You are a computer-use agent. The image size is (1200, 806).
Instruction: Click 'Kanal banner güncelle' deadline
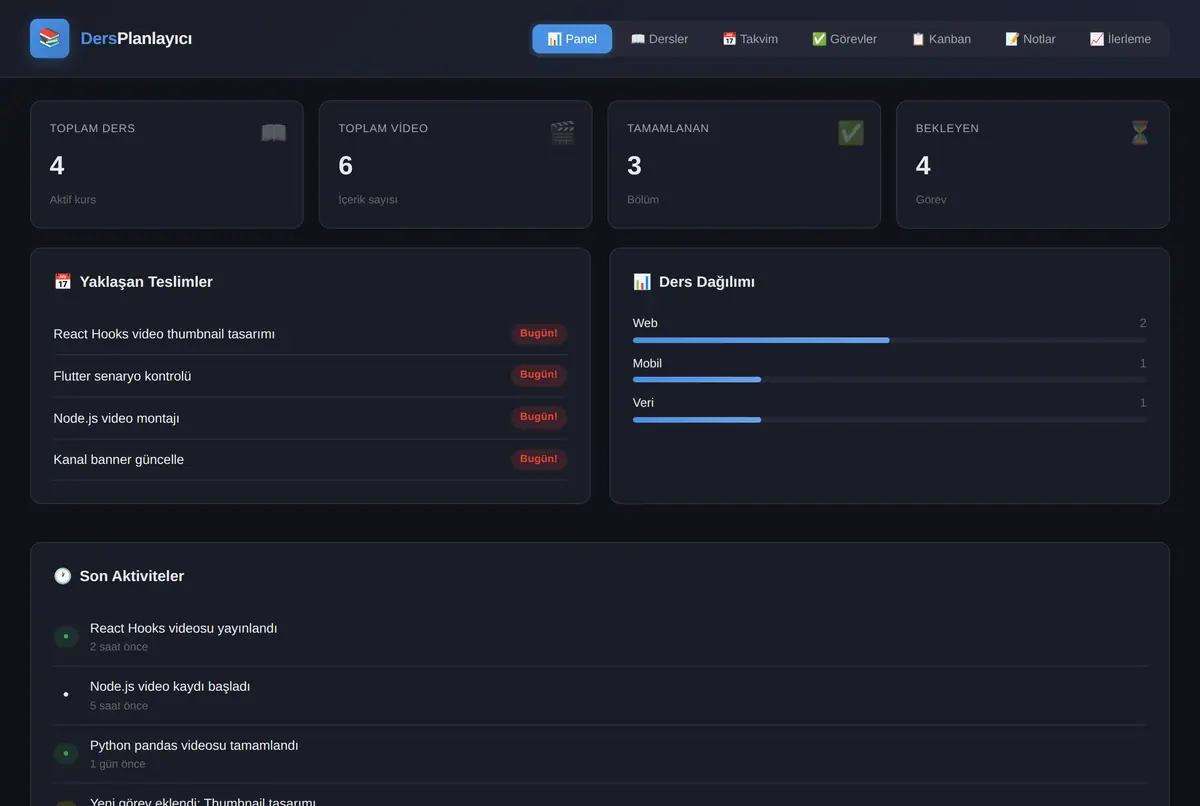tap(119, 460)
